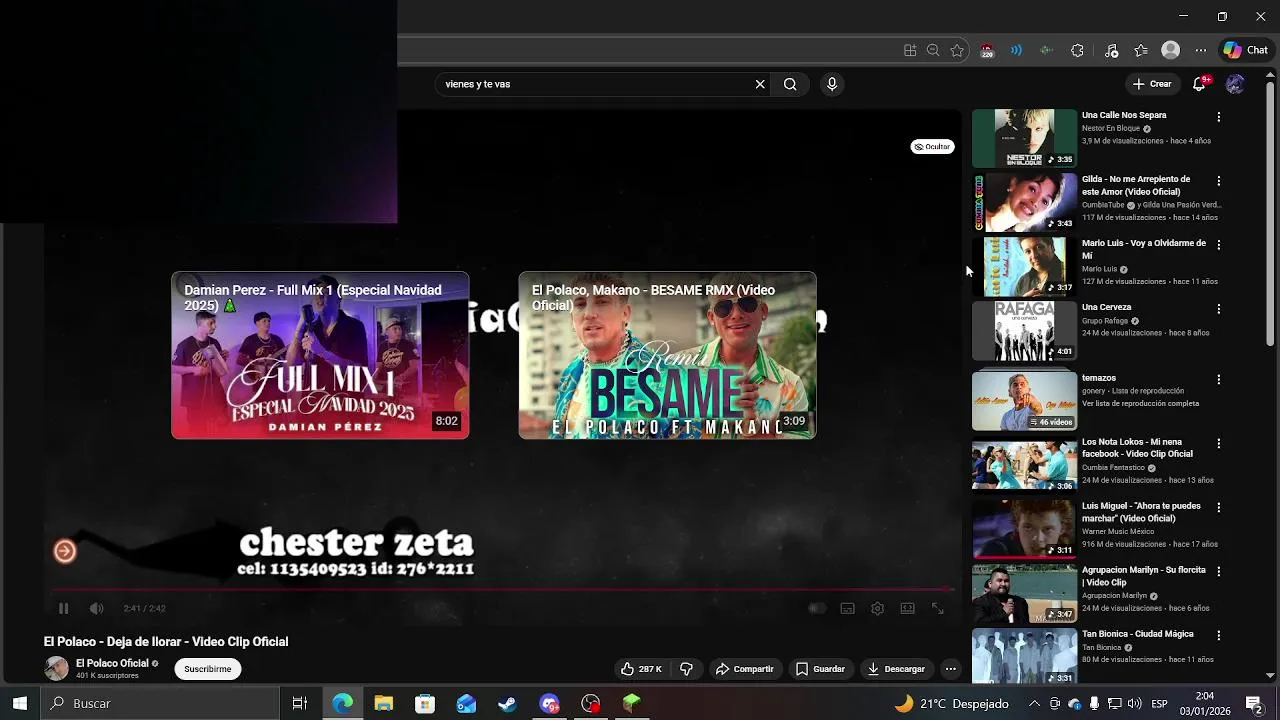Mute the video volume
Screen dimensions: 1280x720
(x=96, y=608)
